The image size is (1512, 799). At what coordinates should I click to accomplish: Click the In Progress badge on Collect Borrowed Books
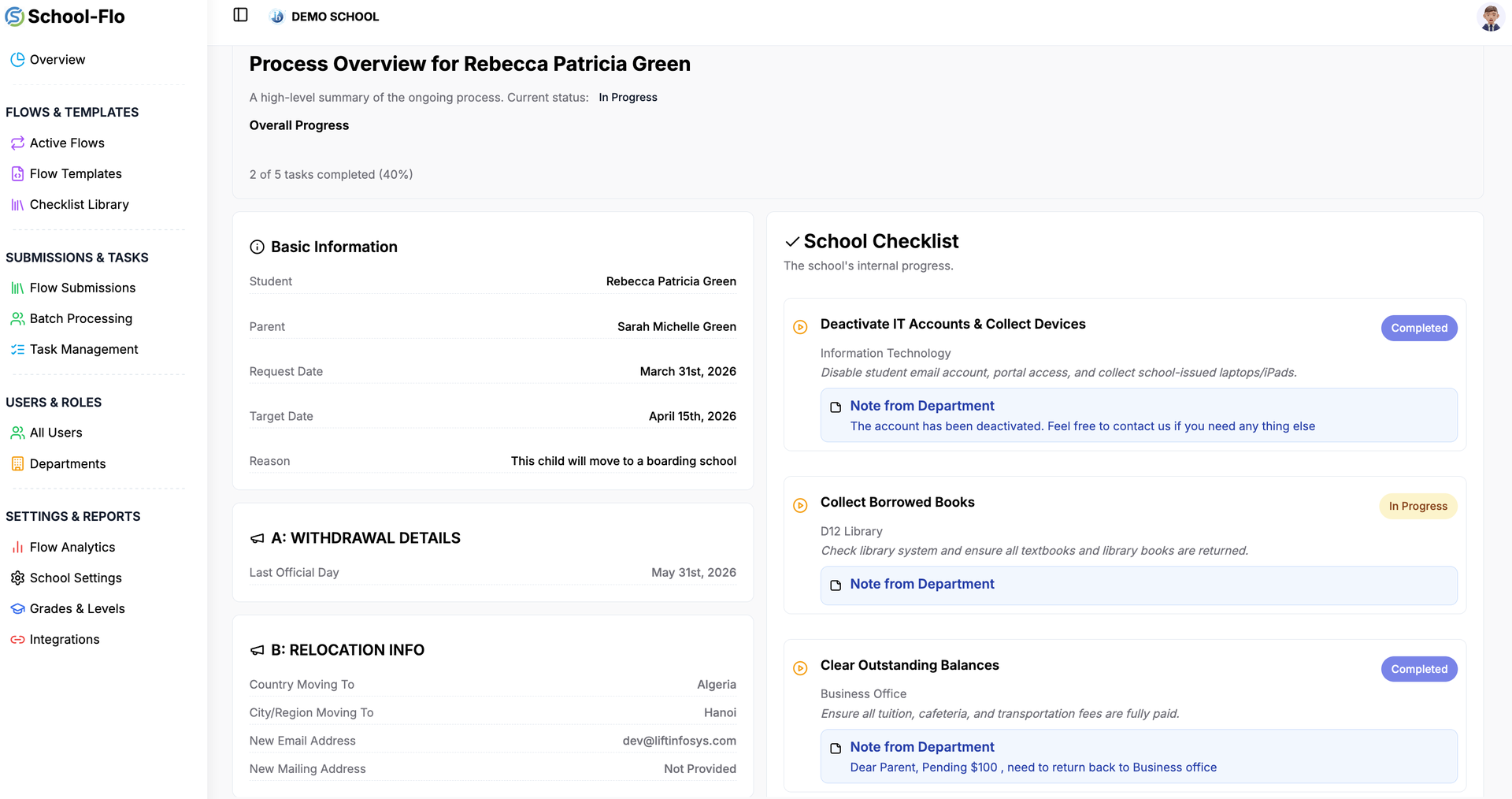(1417, 506)
